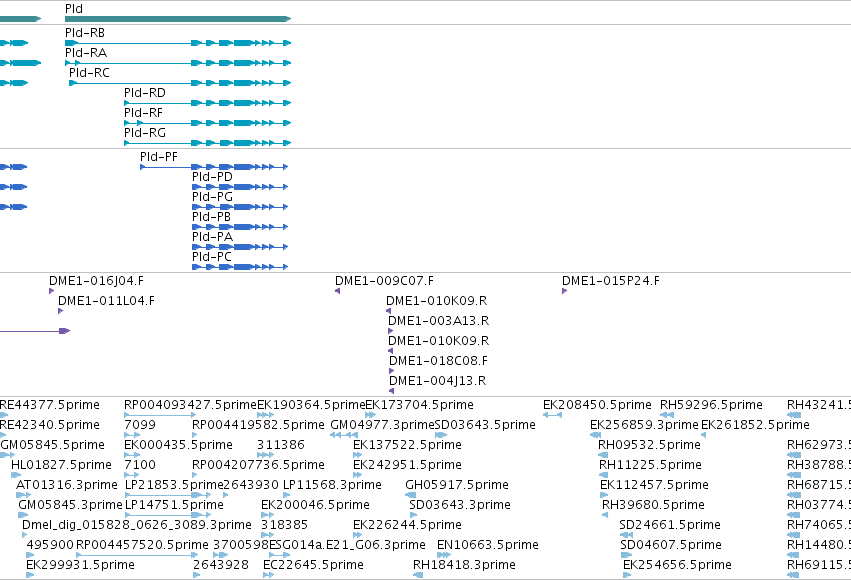Open the RH59296.5prime EST label
This screenshot has width=851, height=580.
(x=712, y=405)
